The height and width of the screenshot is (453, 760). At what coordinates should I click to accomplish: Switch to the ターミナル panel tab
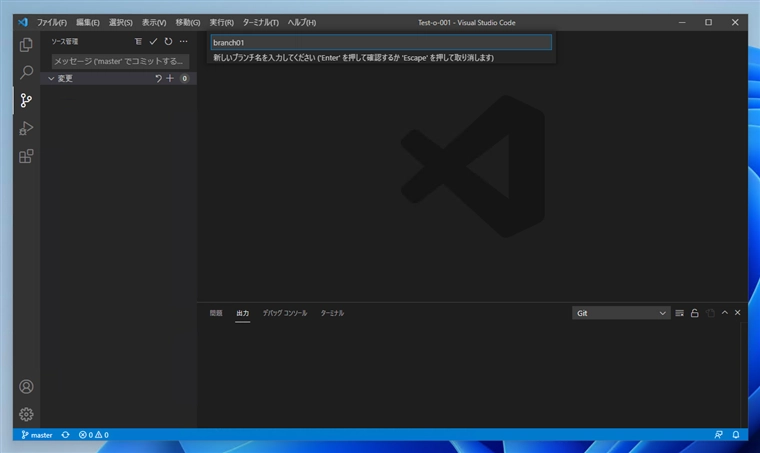(x=332, y=313)
